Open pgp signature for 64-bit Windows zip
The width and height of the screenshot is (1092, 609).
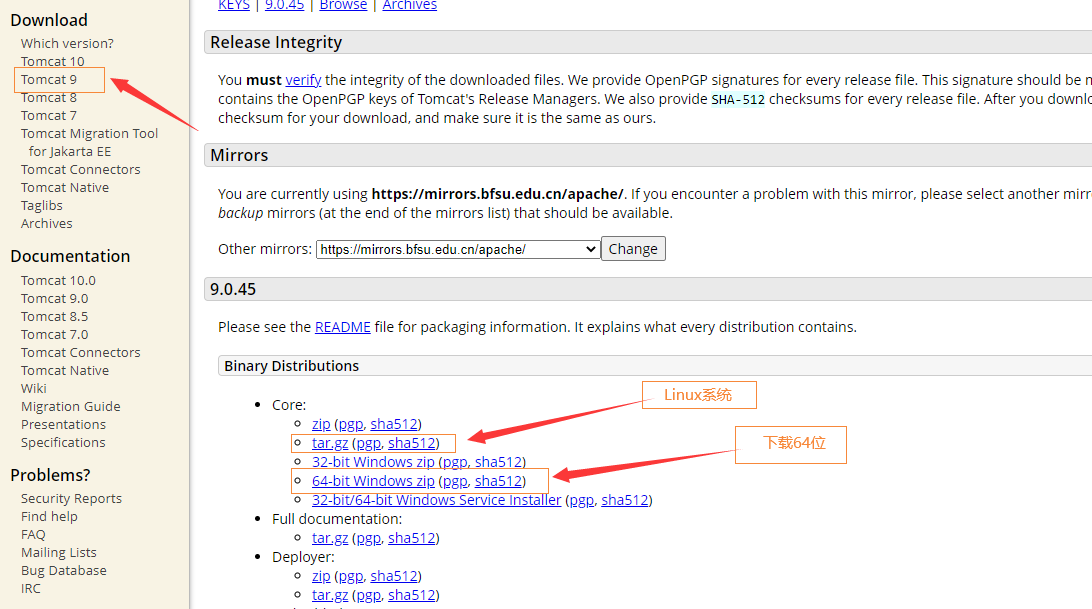coord(455,481)
